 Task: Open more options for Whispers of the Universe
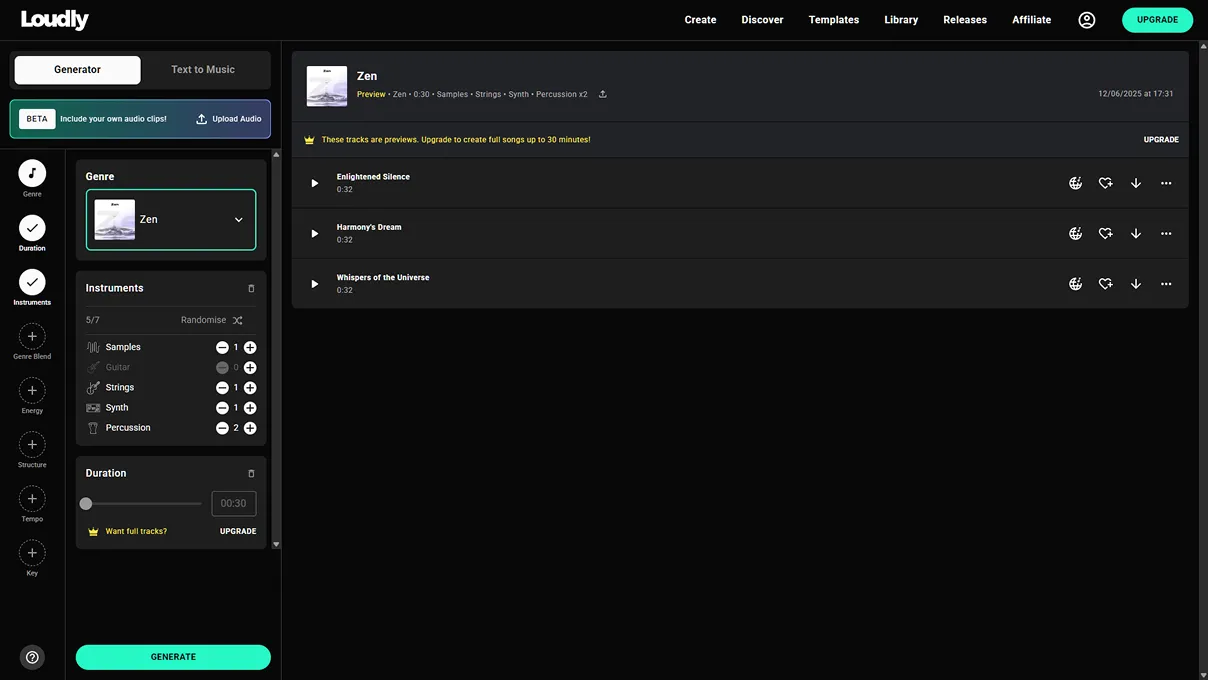1166,284
